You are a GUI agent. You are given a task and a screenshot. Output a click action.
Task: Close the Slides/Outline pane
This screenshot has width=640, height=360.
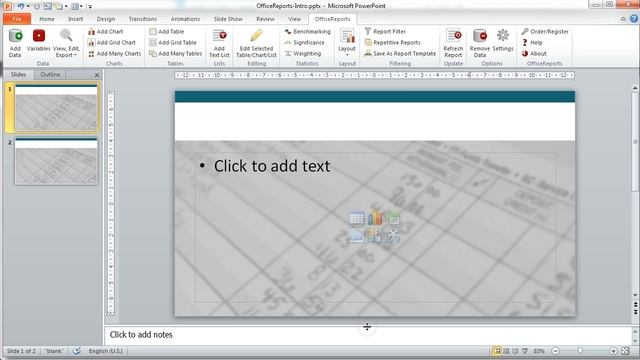tap(97, 75)
